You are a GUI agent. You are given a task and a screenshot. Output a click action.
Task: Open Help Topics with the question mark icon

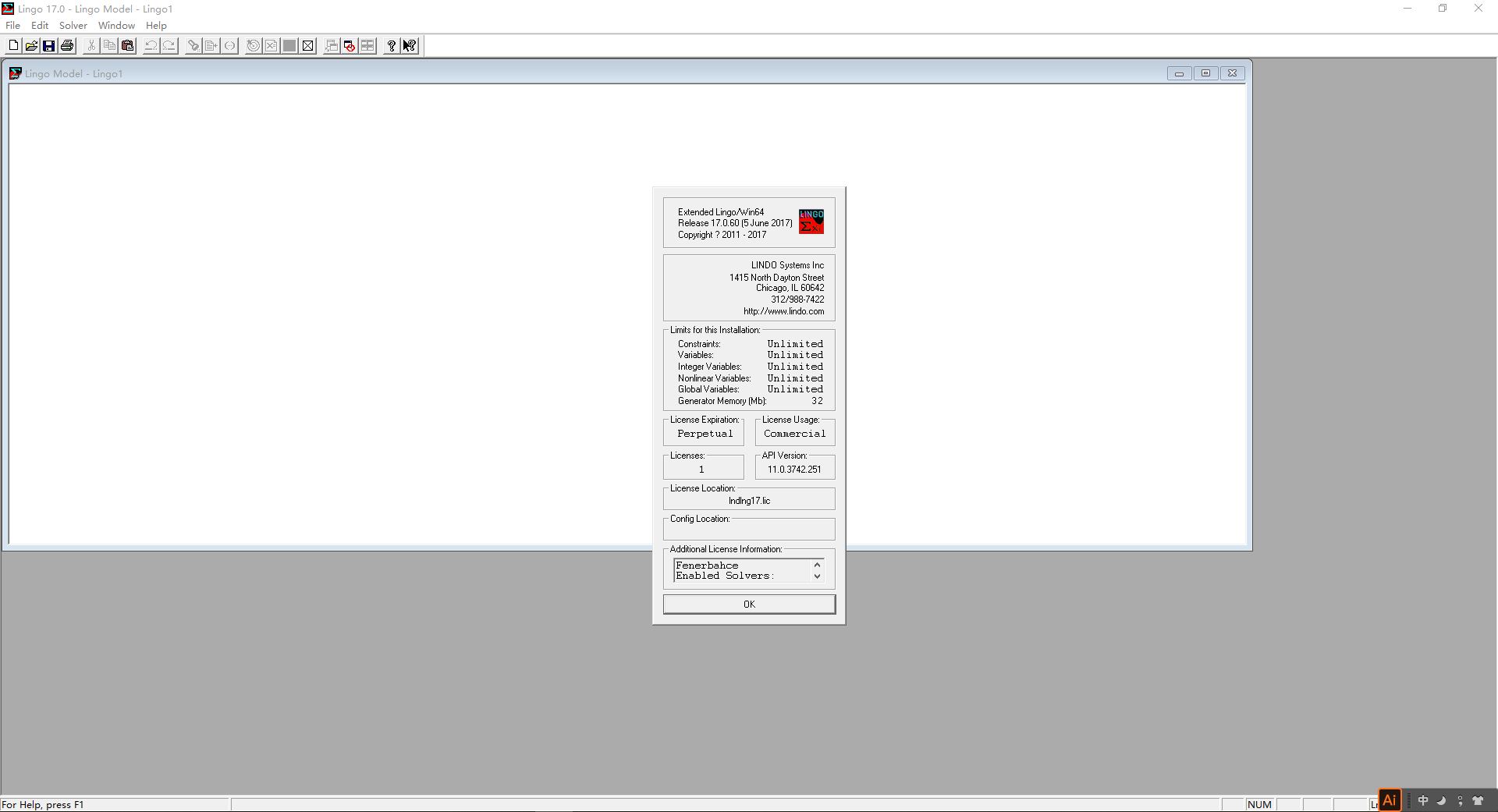[x=392, y=46]
